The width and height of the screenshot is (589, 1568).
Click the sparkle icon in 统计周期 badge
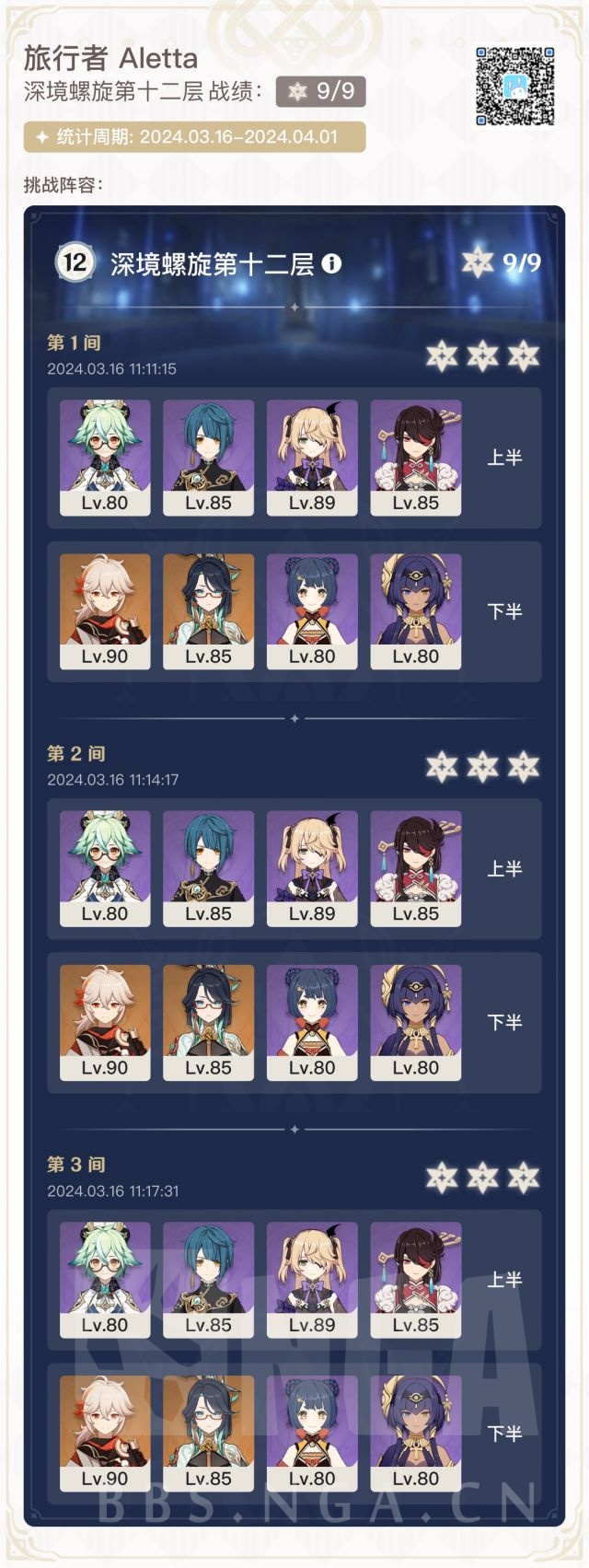point(41,137)
